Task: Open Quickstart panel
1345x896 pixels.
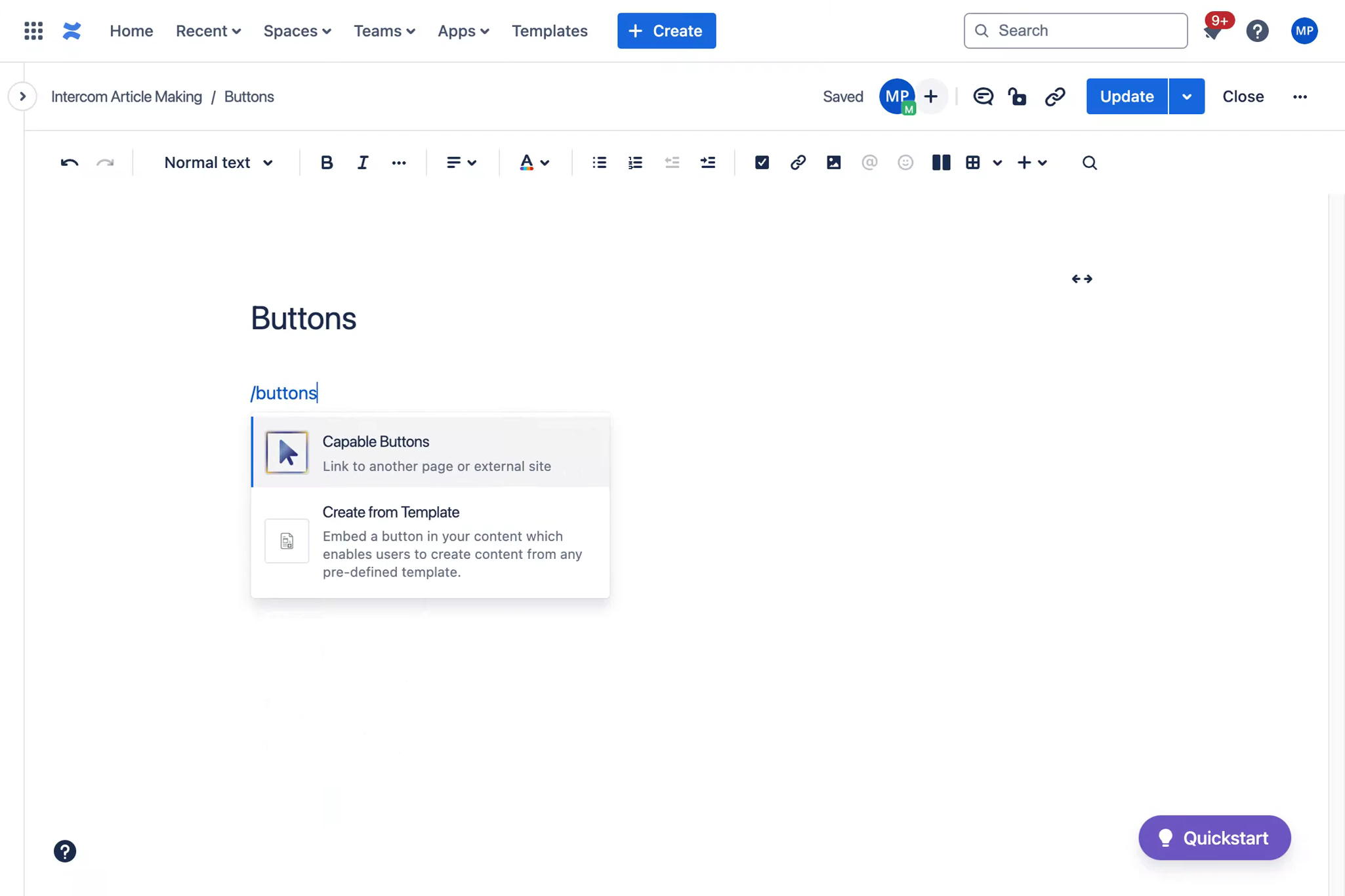Action: [1214, 838]
